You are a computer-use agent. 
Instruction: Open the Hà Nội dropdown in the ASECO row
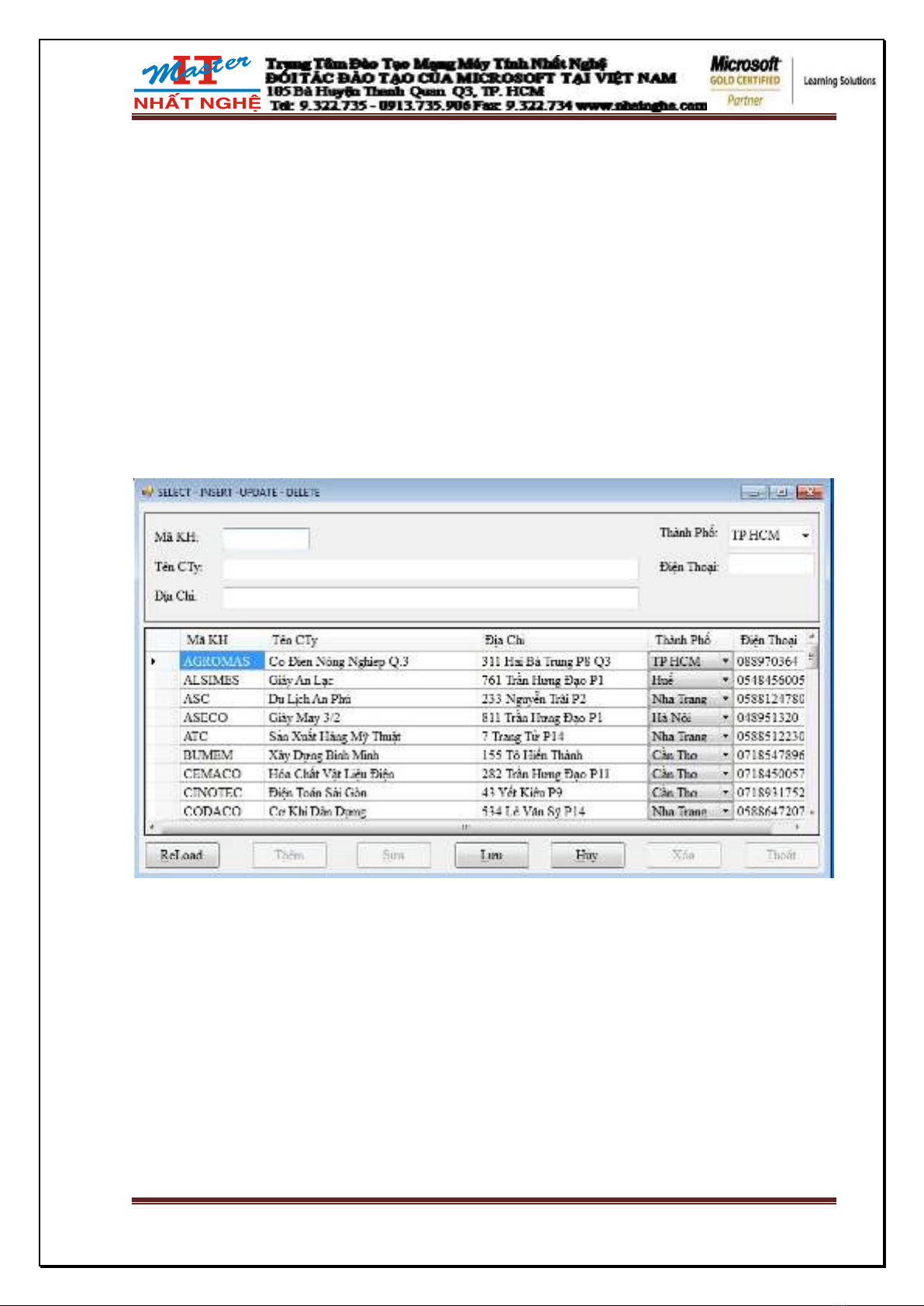[725, 718]
